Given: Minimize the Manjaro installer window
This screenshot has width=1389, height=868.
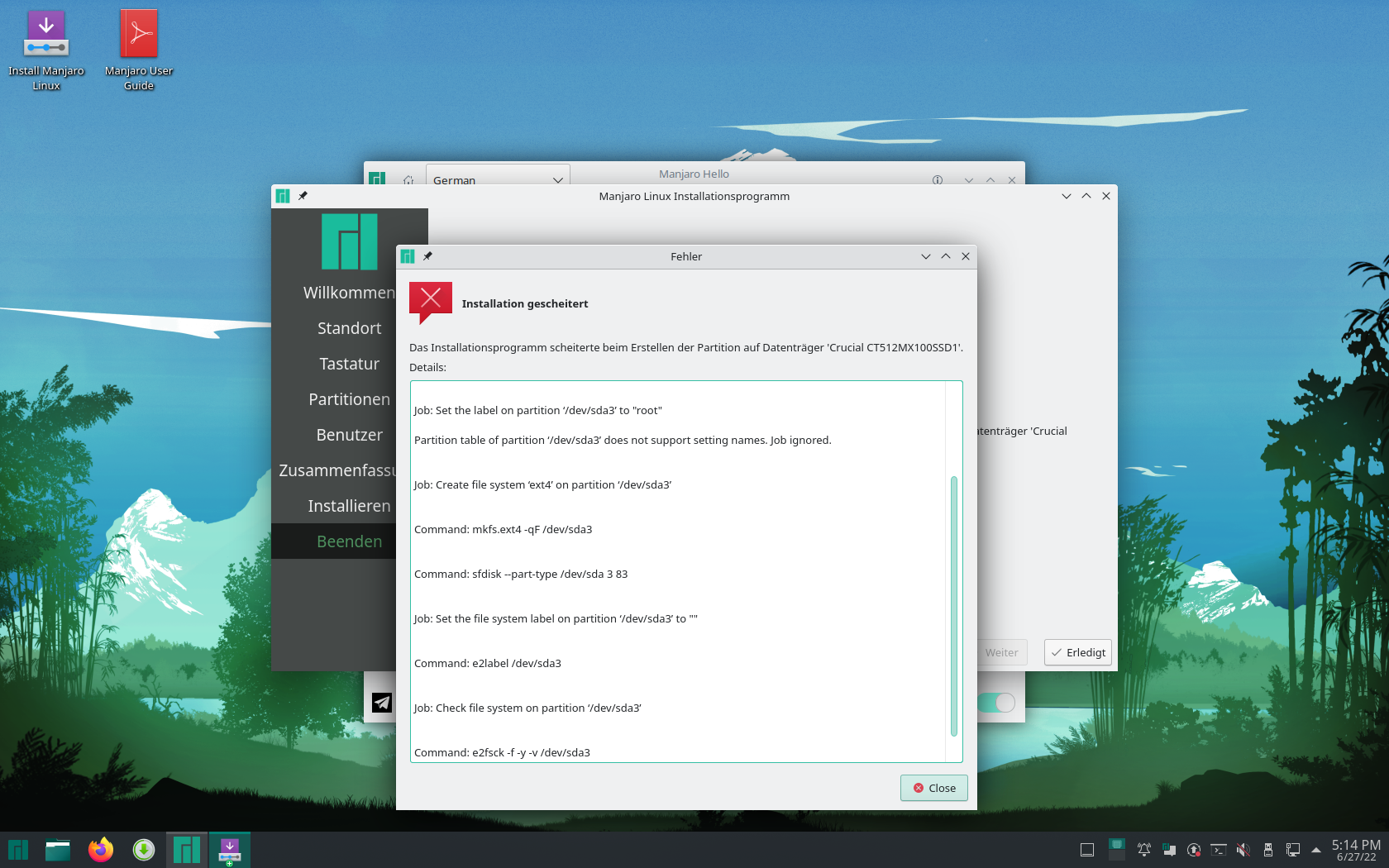Looking at the screenshot, I should 1067,196.
